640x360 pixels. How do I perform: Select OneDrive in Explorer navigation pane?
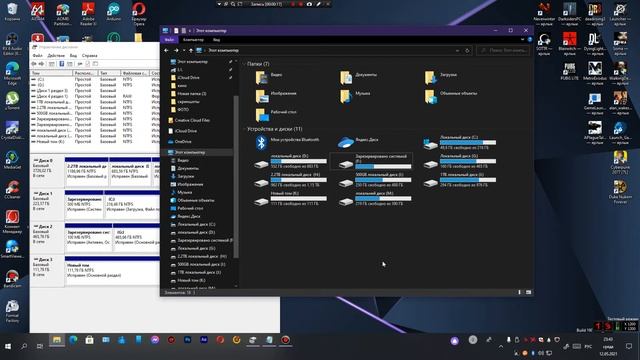(183, 142)
